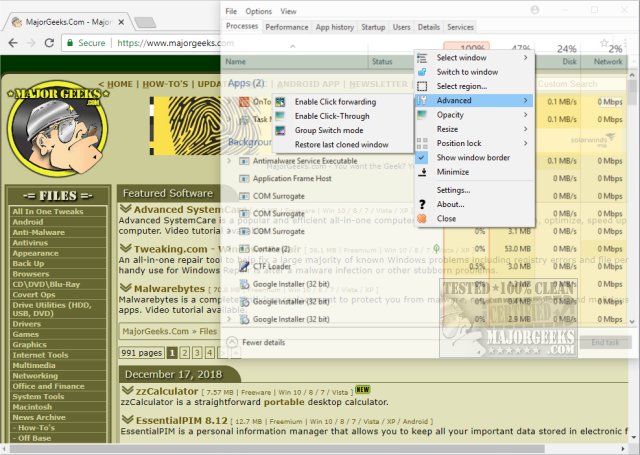This screenshot has width=640, height=455.
Task: Expand the Cortana (2) process group
Action: [x=229, y=249]
